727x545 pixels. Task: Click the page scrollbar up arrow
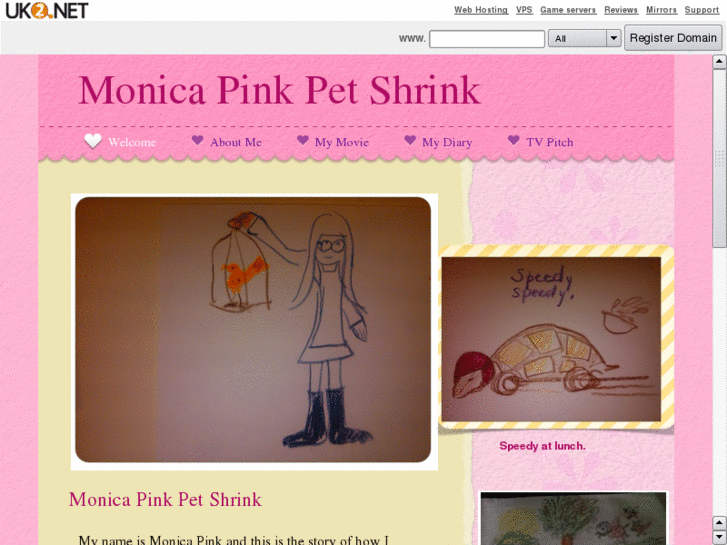pyautogui.click(x=719, y=62)
